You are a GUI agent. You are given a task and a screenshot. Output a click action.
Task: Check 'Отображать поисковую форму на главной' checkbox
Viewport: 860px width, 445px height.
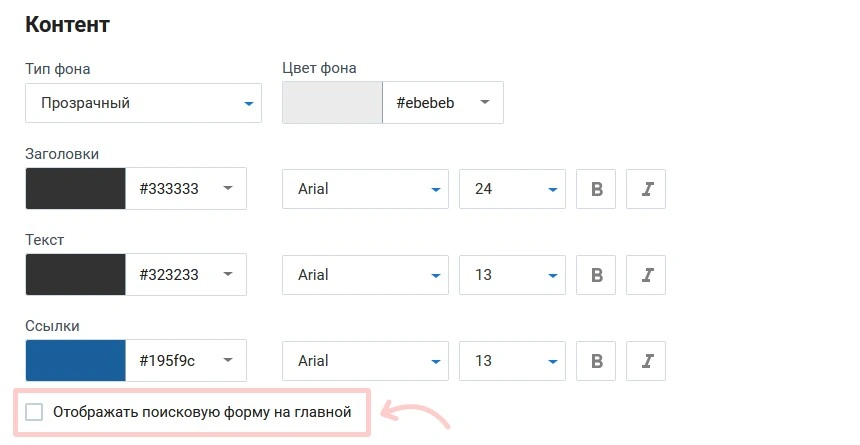[x=35, y=412]
